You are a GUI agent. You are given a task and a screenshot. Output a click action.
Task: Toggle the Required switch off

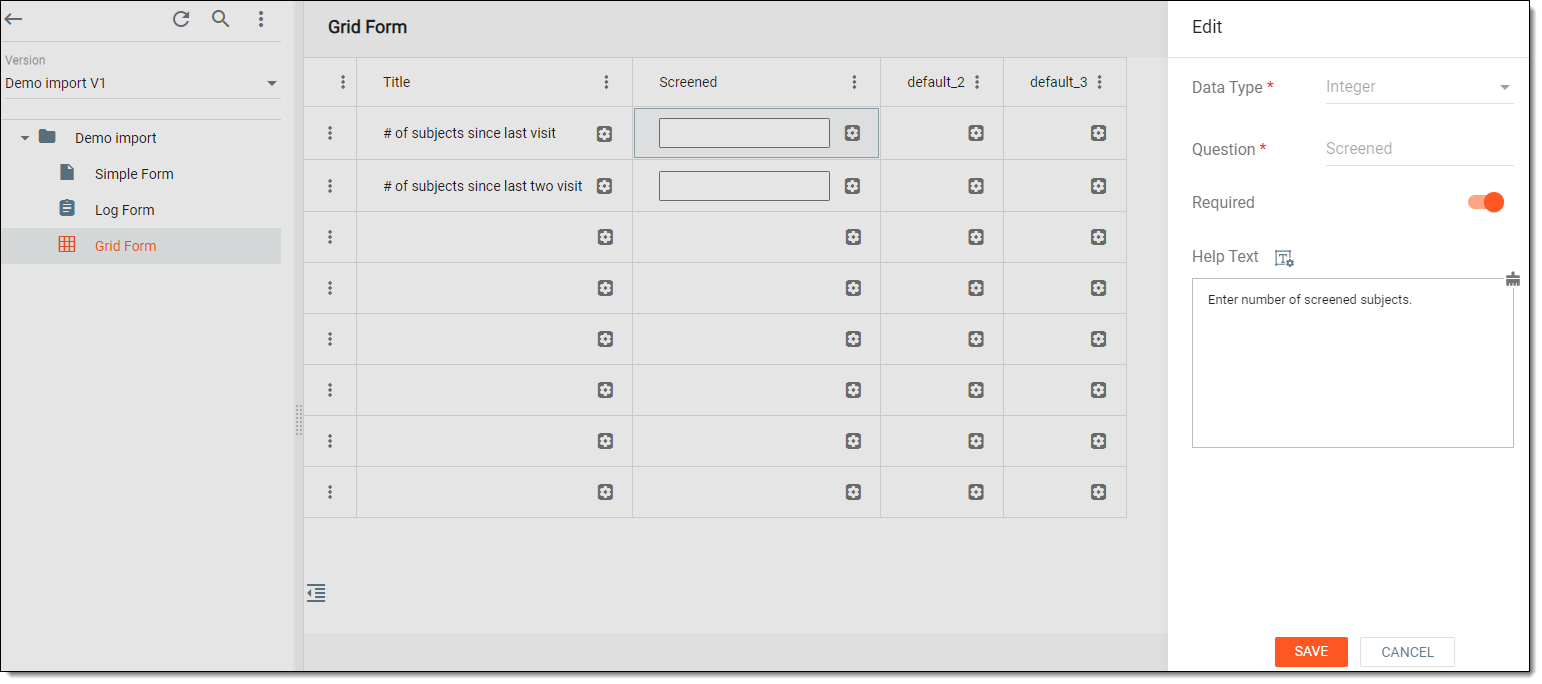point(1486,202)
